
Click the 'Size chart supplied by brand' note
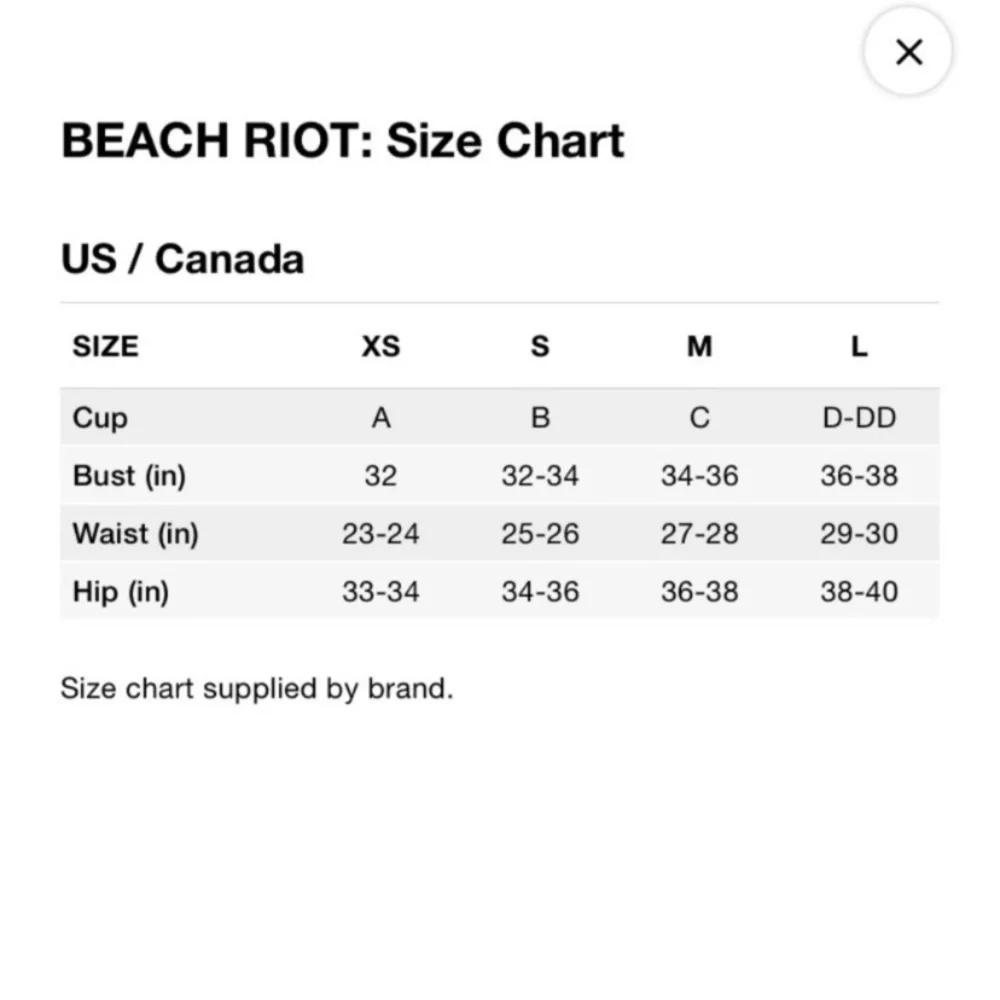click(x=257, y=689)
